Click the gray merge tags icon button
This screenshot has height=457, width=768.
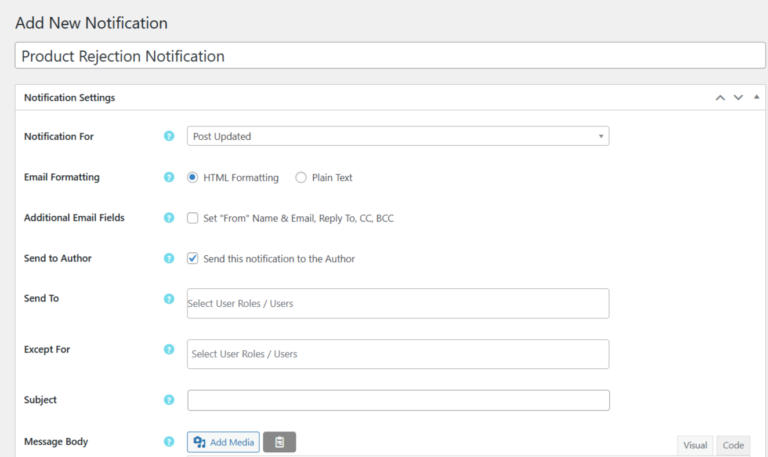pyautogui.click(x=280, y=442)
